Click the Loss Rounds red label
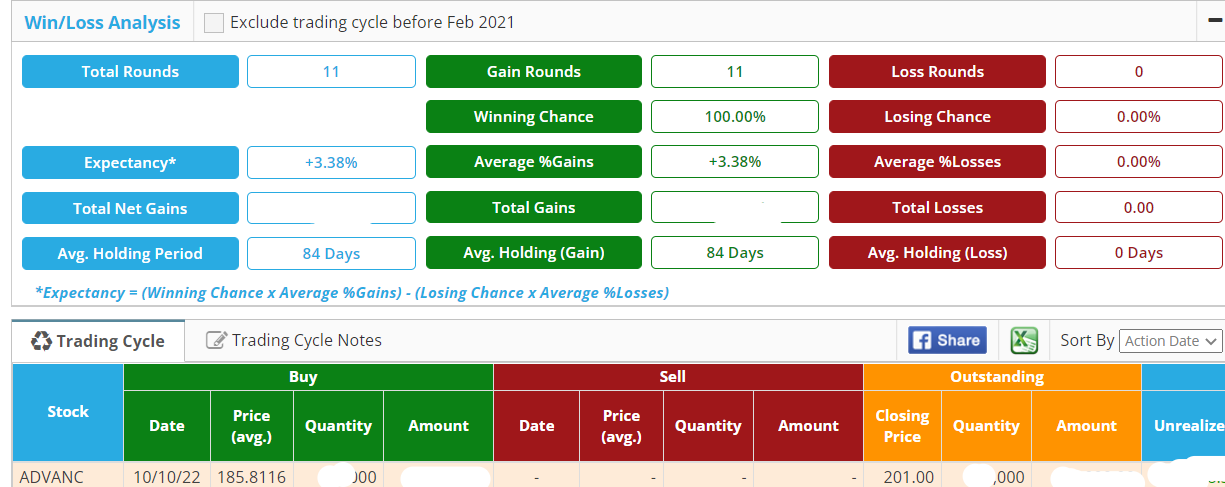This screenshot has height=487, width=1225. click(937, 72)
